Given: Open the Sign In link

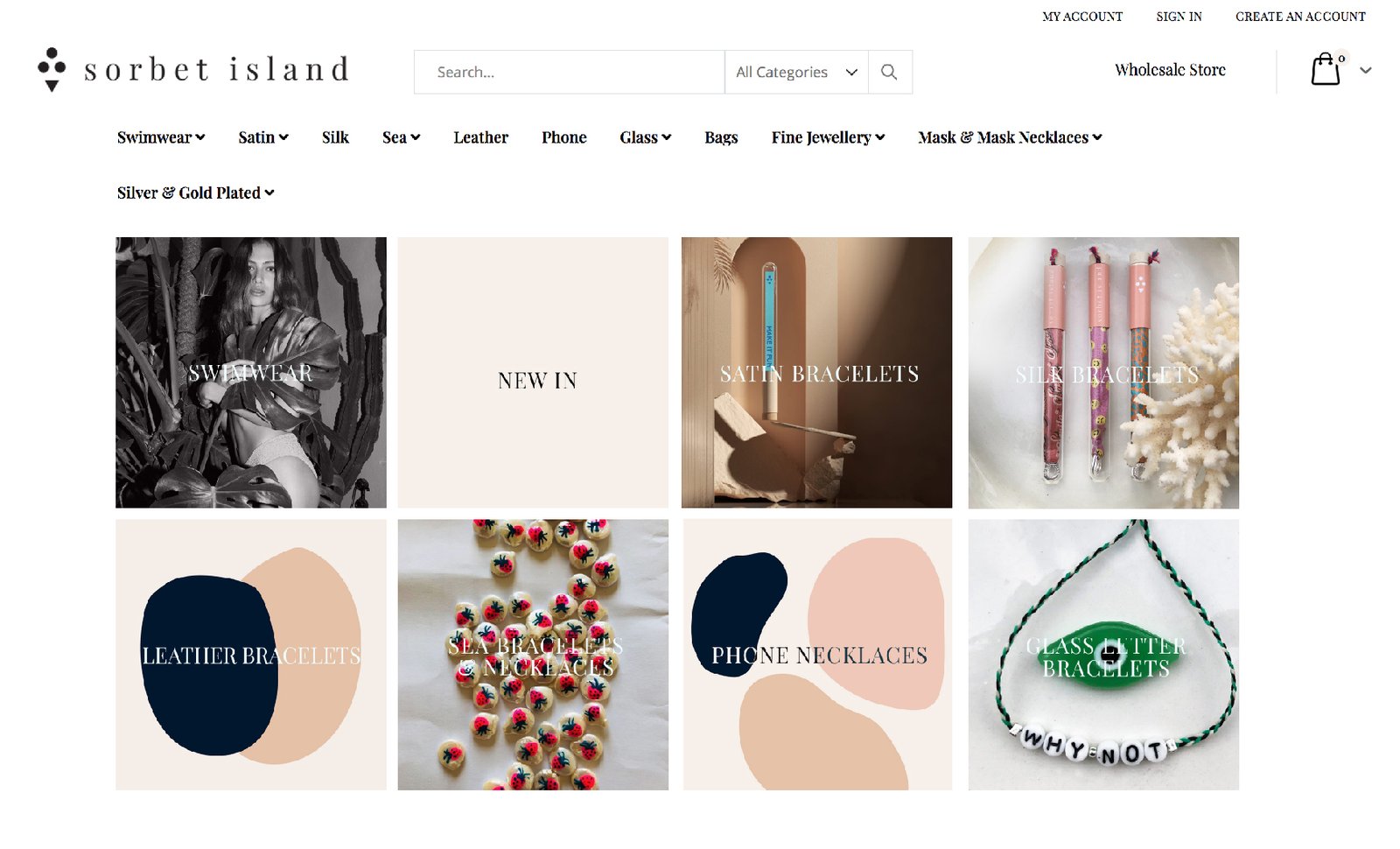Looking at the screenshot, I should [x=1179, y=17].
